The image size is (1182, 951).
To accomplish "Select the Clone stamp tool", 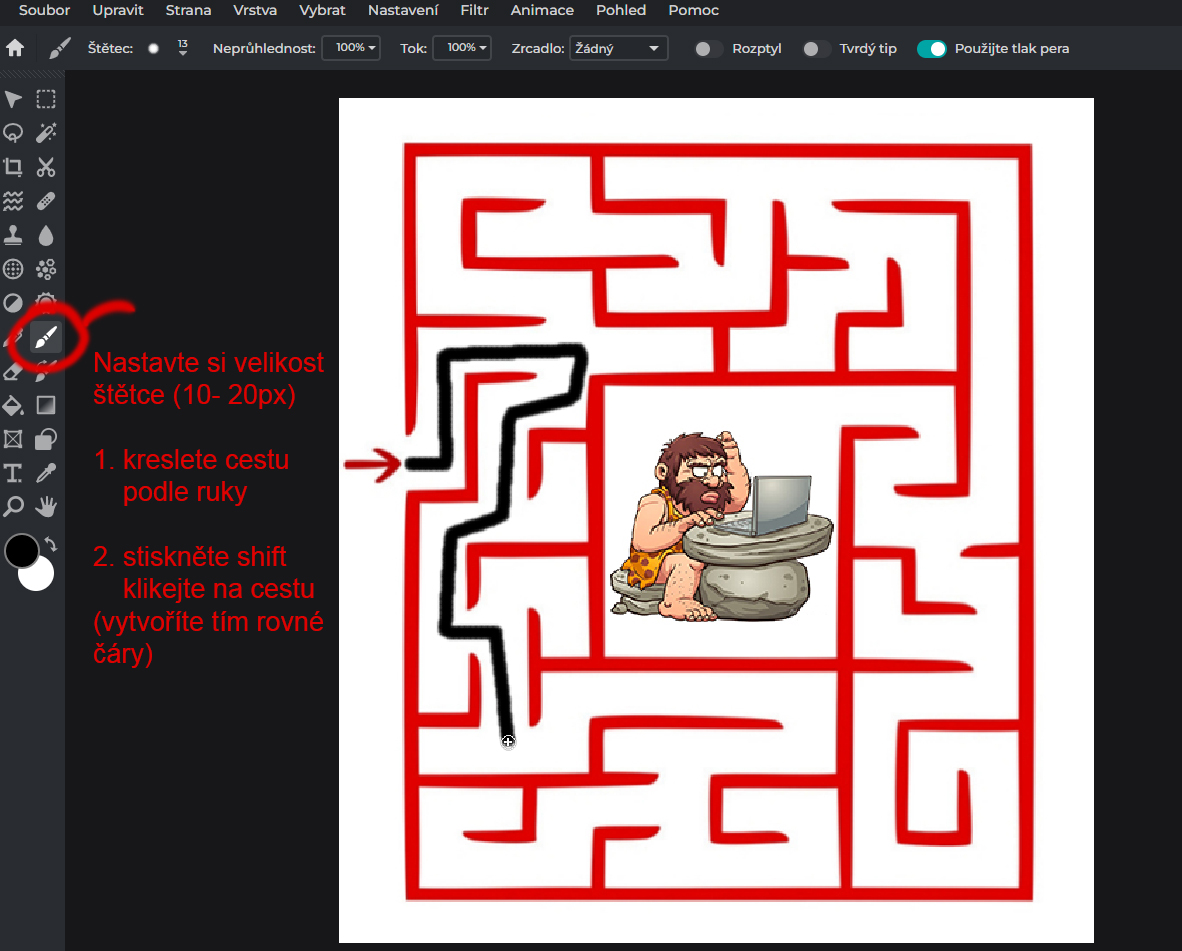I will [x=13, y=235].
